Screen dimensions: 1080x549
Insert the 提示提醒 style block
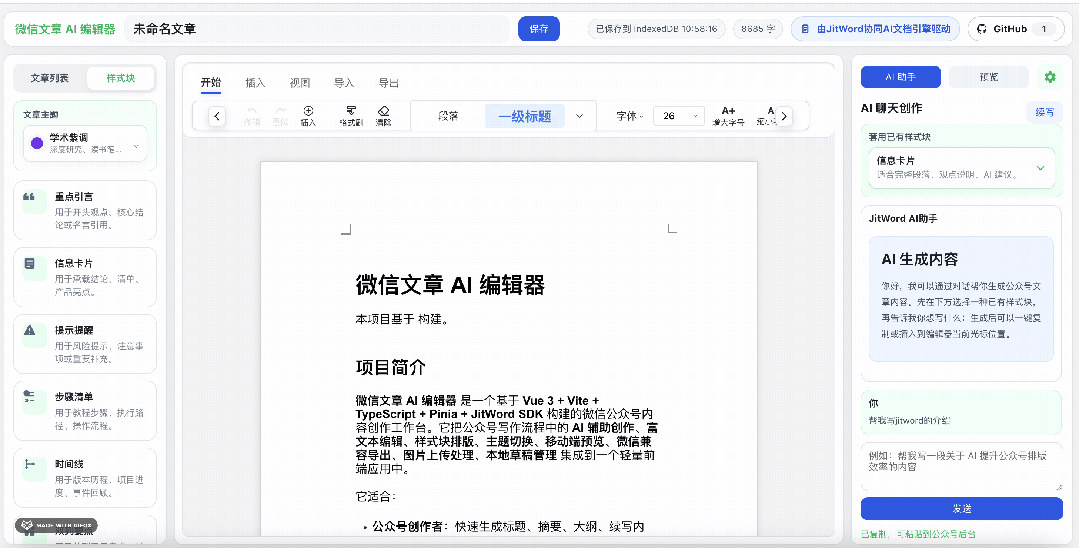pos(85,344)
